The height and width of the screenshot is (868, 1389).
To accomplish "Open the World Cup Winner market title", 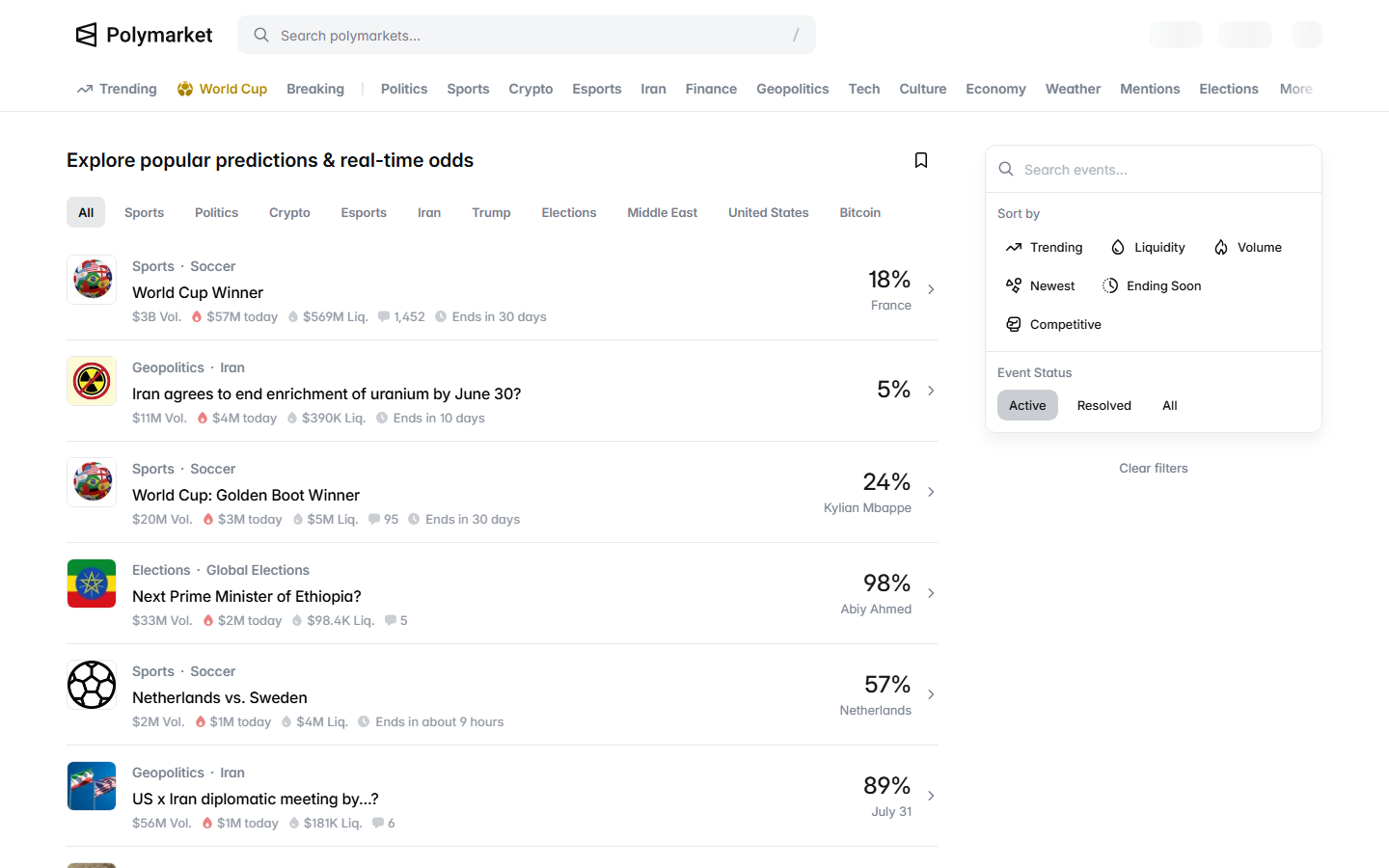I will pos(198,292).
